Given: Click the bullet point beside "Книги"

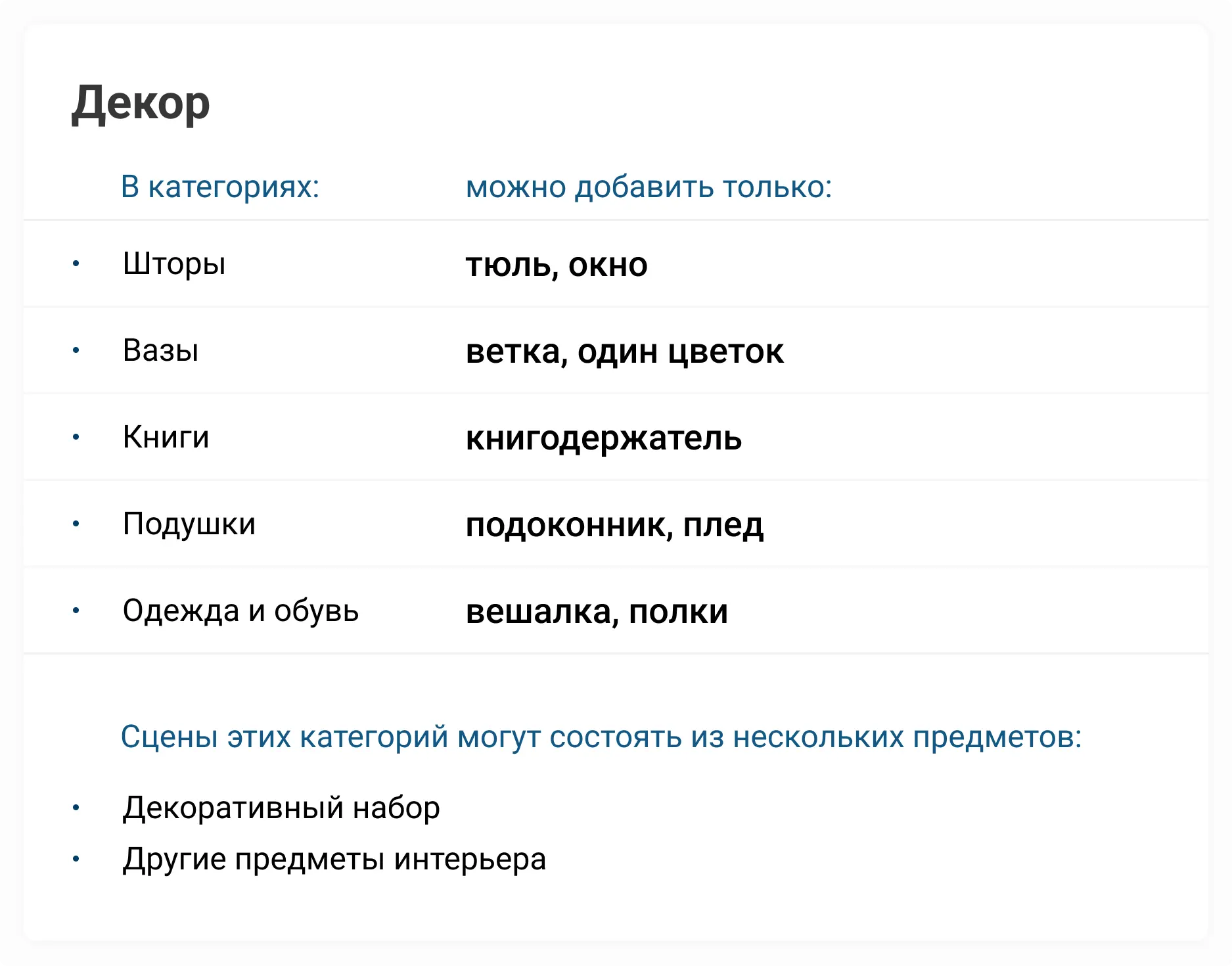Looking at the screenshot, I should [76, 438].
